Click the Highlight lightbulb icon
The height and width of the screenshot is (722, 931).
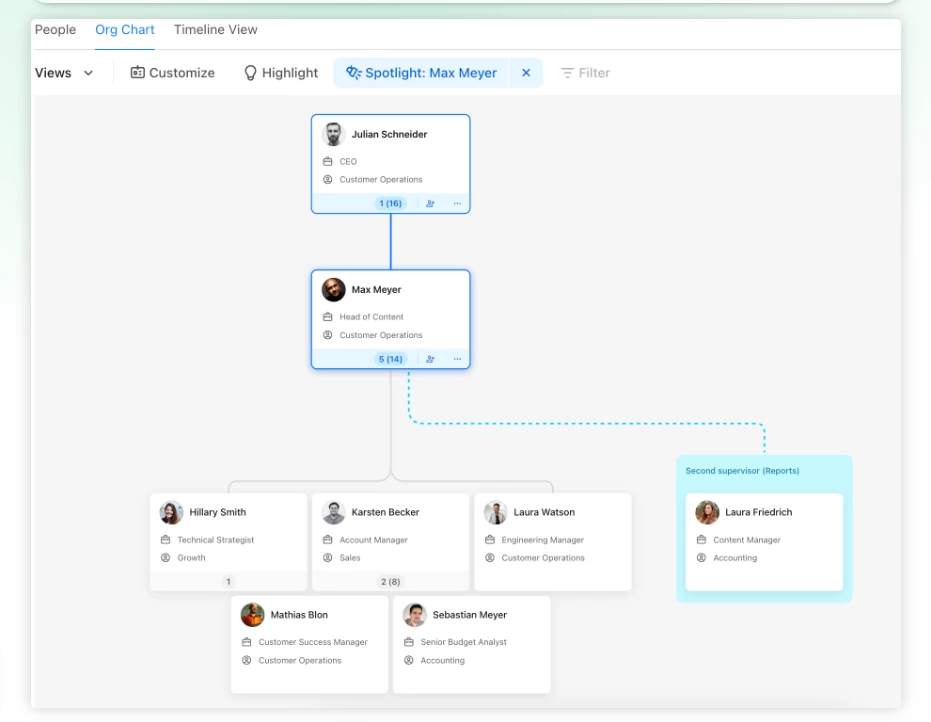click(x=251, y=73)
